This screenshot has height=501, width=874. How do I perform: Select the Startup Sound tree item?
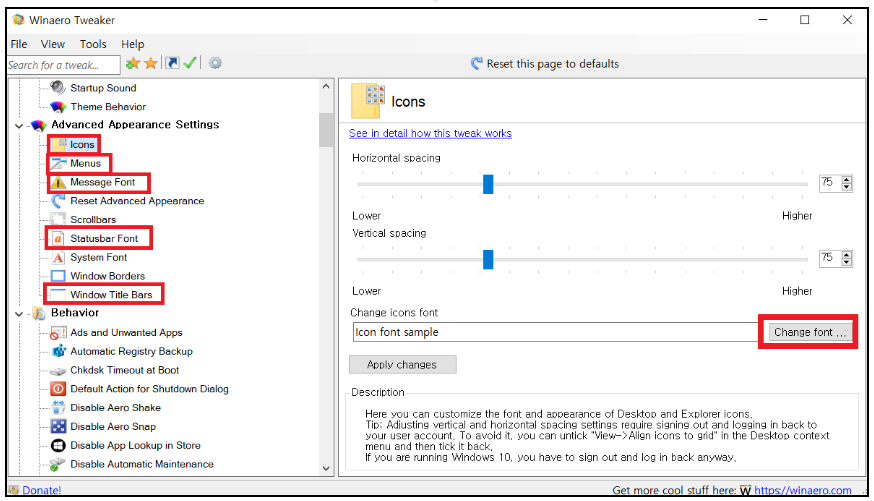103,87
